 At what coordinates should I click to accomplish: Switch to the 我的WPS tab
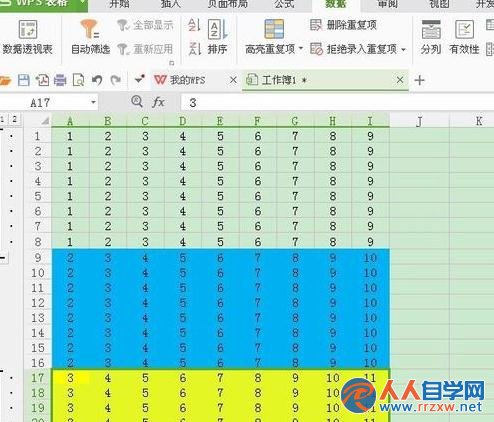pyautogui.click(x=187, y=80)
